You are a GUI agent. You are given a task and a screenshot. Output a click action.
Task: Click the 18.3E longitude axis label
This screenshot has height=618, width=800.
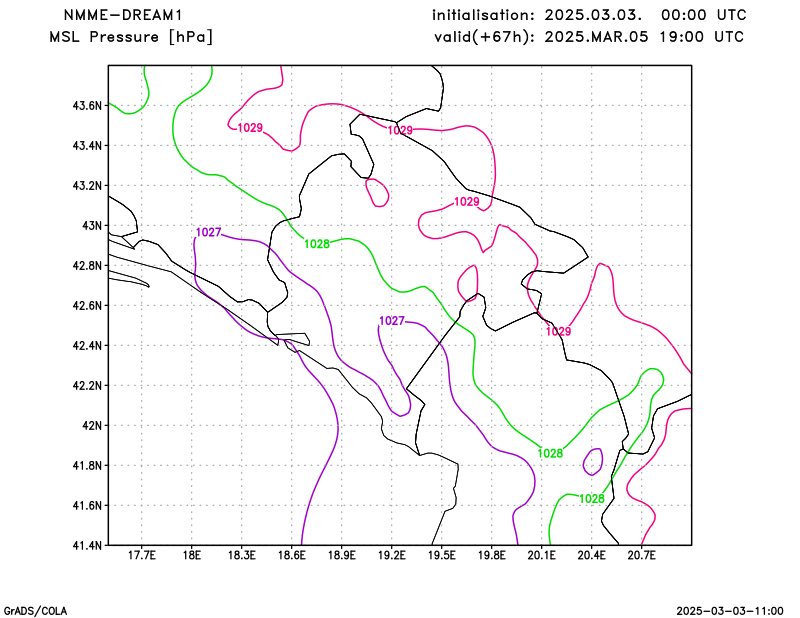coord(241,555)
